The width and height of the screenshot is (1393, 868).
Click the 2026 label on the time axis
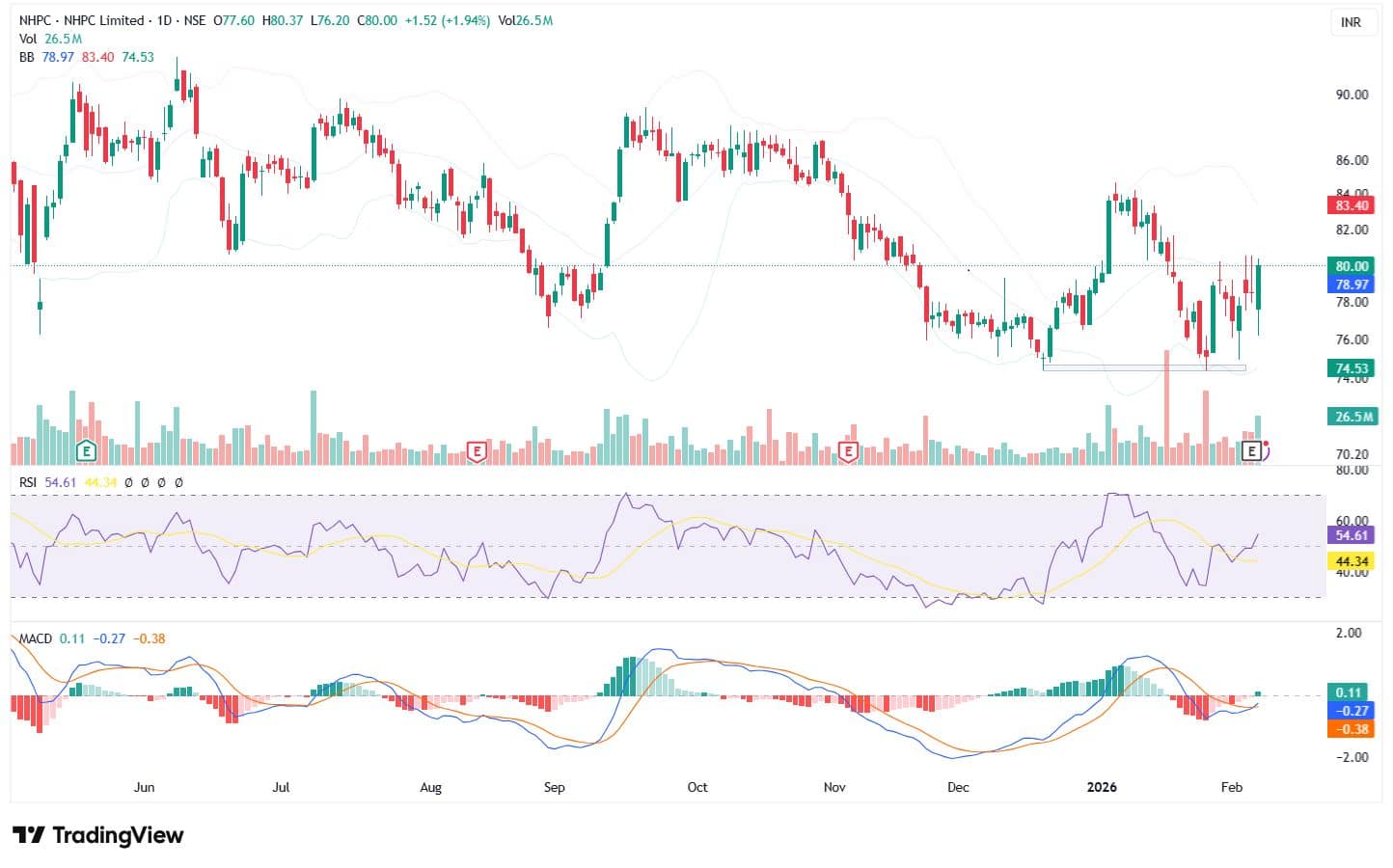1102,787
